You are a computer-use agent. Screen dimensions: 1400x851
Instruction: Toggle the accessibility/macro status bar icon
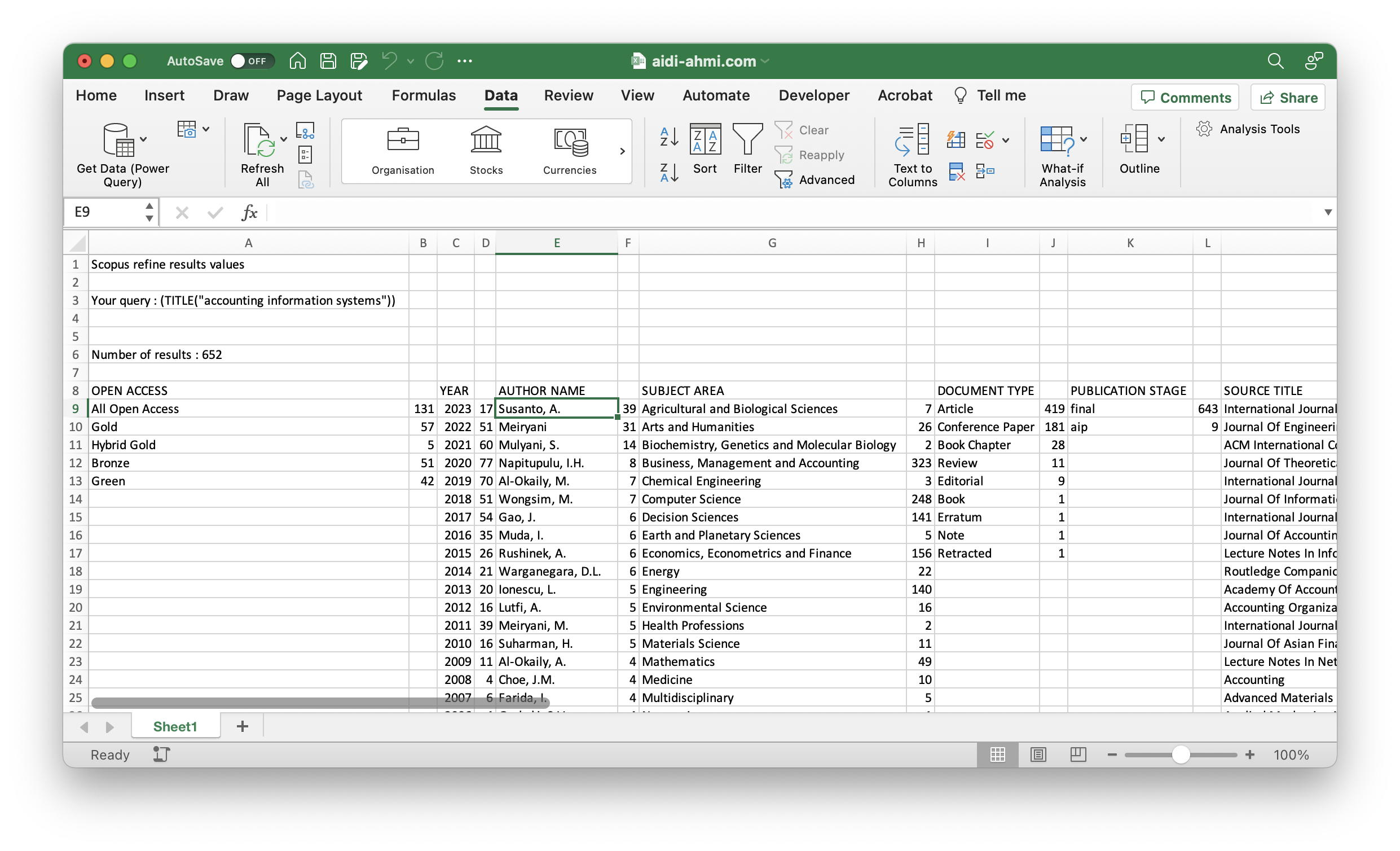pyautogui.click(x=161, y=755)
